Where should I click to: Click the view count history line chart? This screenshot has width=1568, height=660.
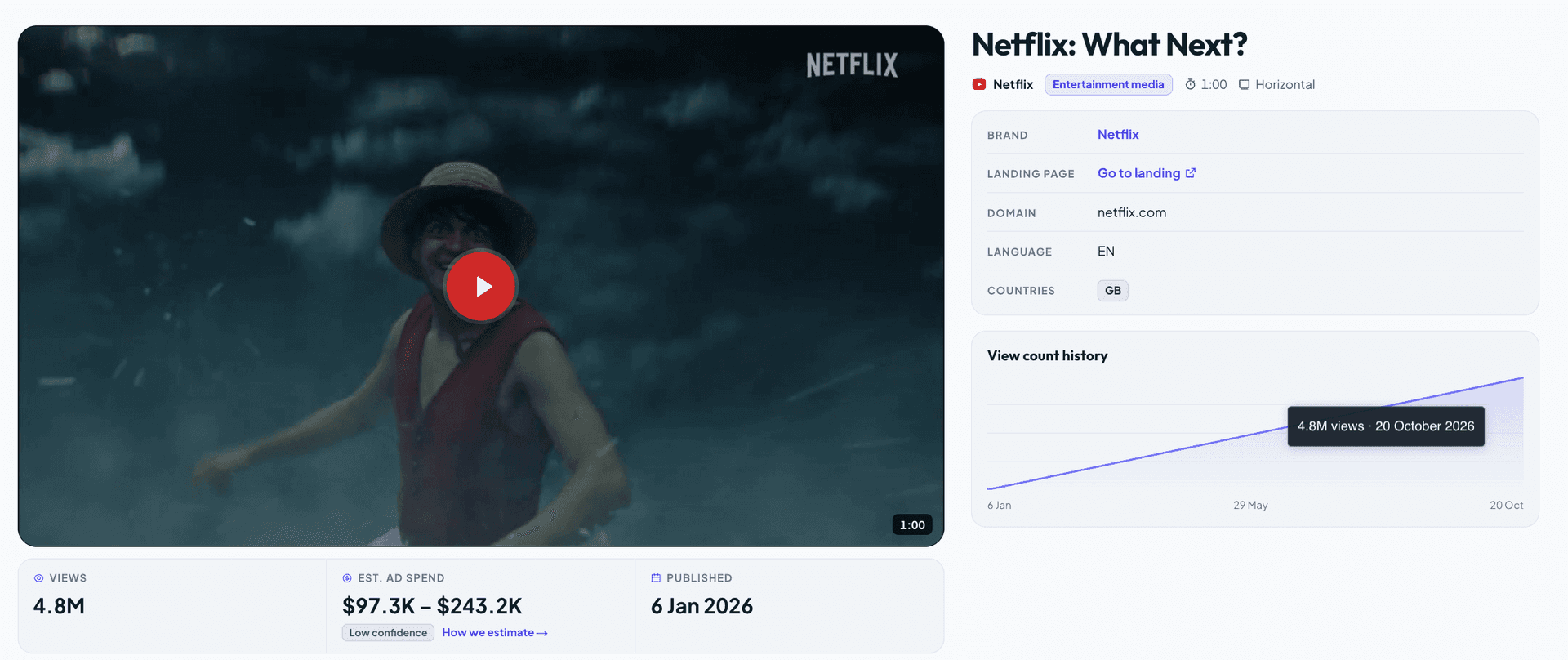pos(1255,433)
